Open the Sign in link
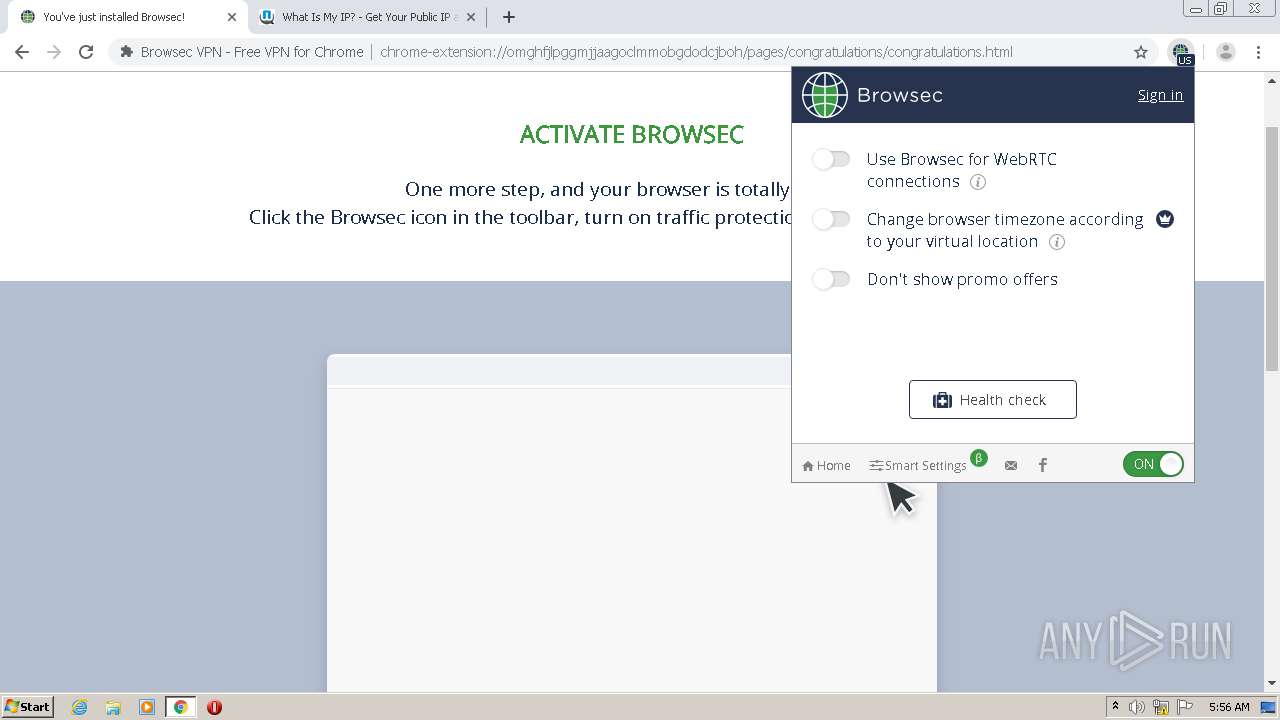The width and height of the screenshot is (1280, 720). 1160,95
